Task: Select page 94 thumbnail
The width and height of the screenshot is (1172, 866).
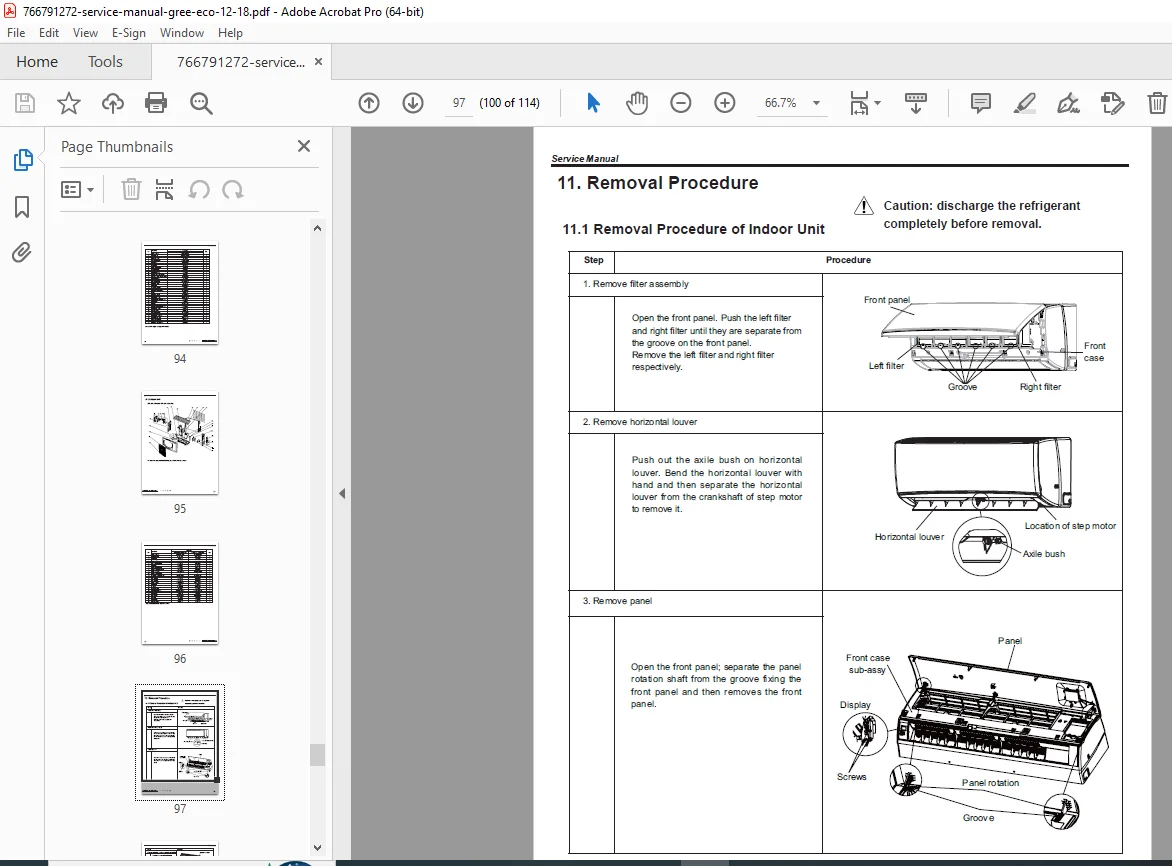Action: 180,294
